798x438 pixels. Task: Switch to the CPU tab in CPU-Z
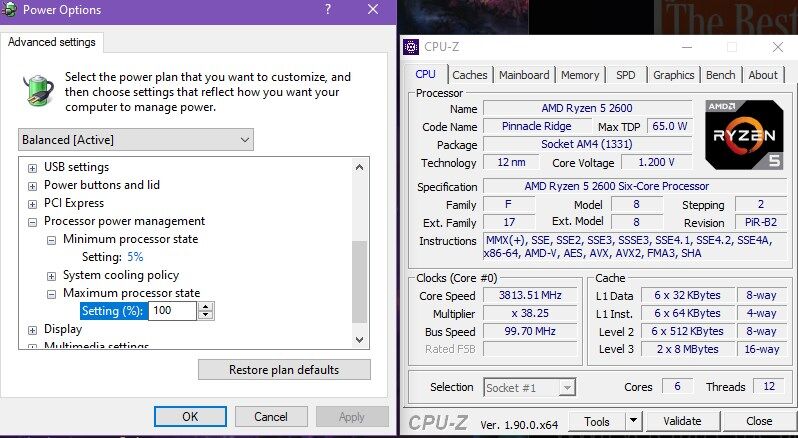point(425,74)
